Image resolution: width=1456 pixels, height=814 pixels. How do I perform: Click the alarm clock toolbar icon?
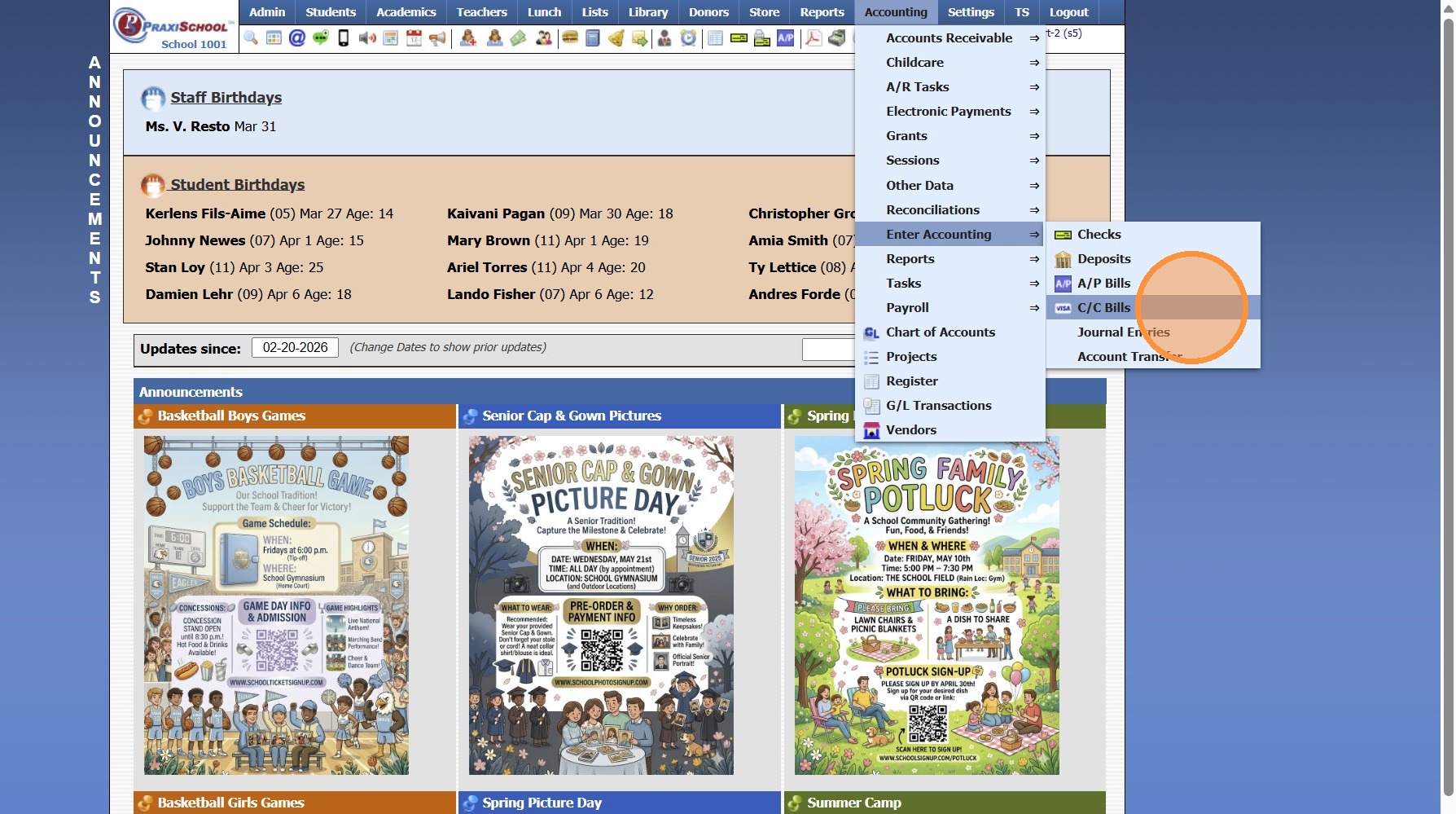pyautogui.click(x=688, y=37)
